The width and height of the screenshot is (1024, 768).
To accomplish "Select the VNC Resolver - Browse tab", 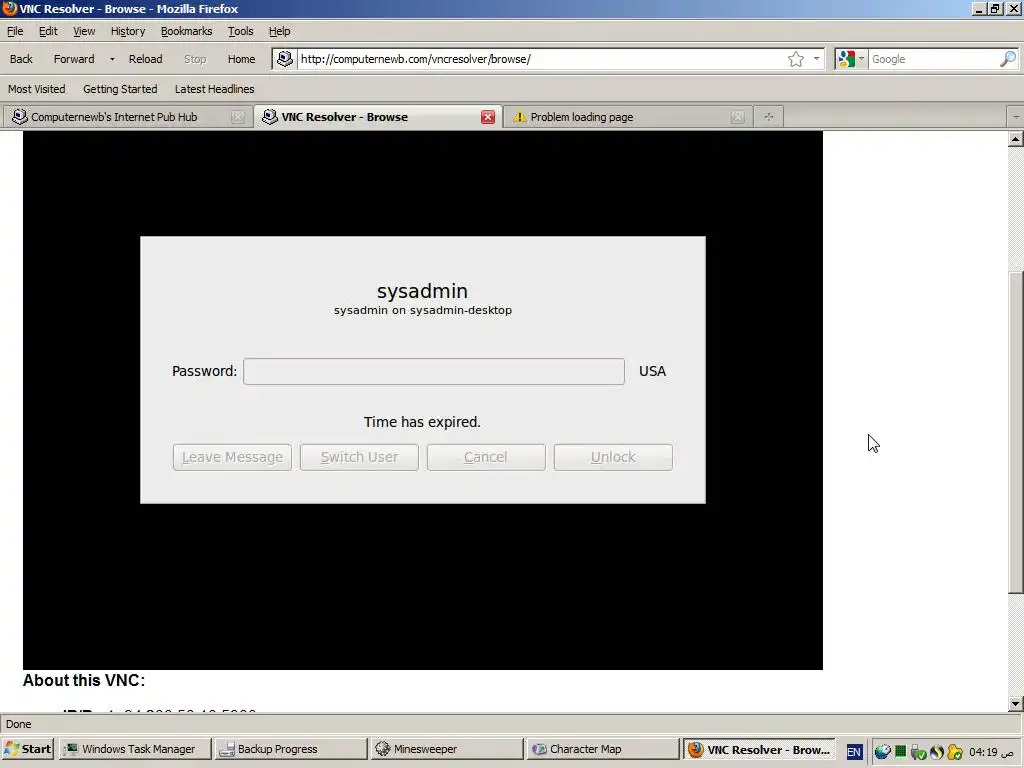I will 377,117.
